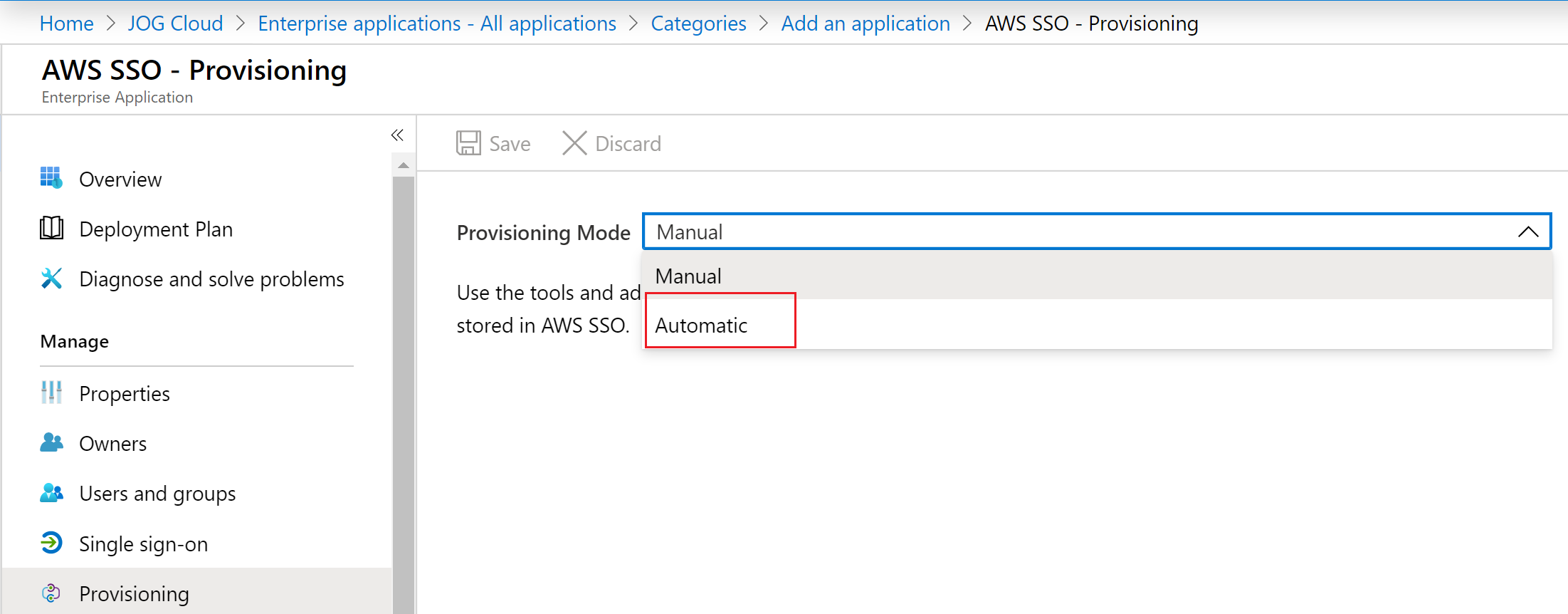1568x614 pixels.
Task: Click the Deployment Plan book icon
Action: tap(51, 229)
